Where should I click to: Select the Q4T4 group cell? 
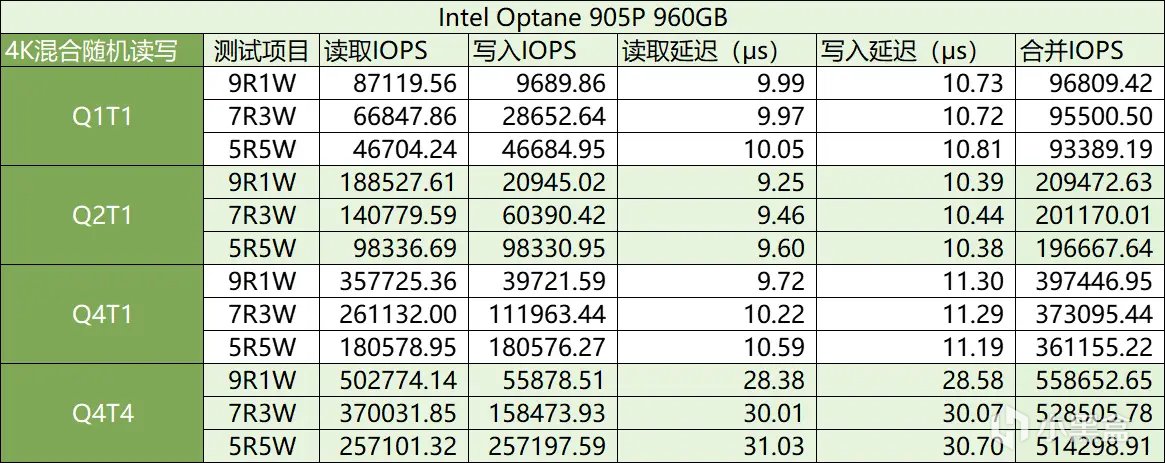pyautogui.click(x=100, y=413)
